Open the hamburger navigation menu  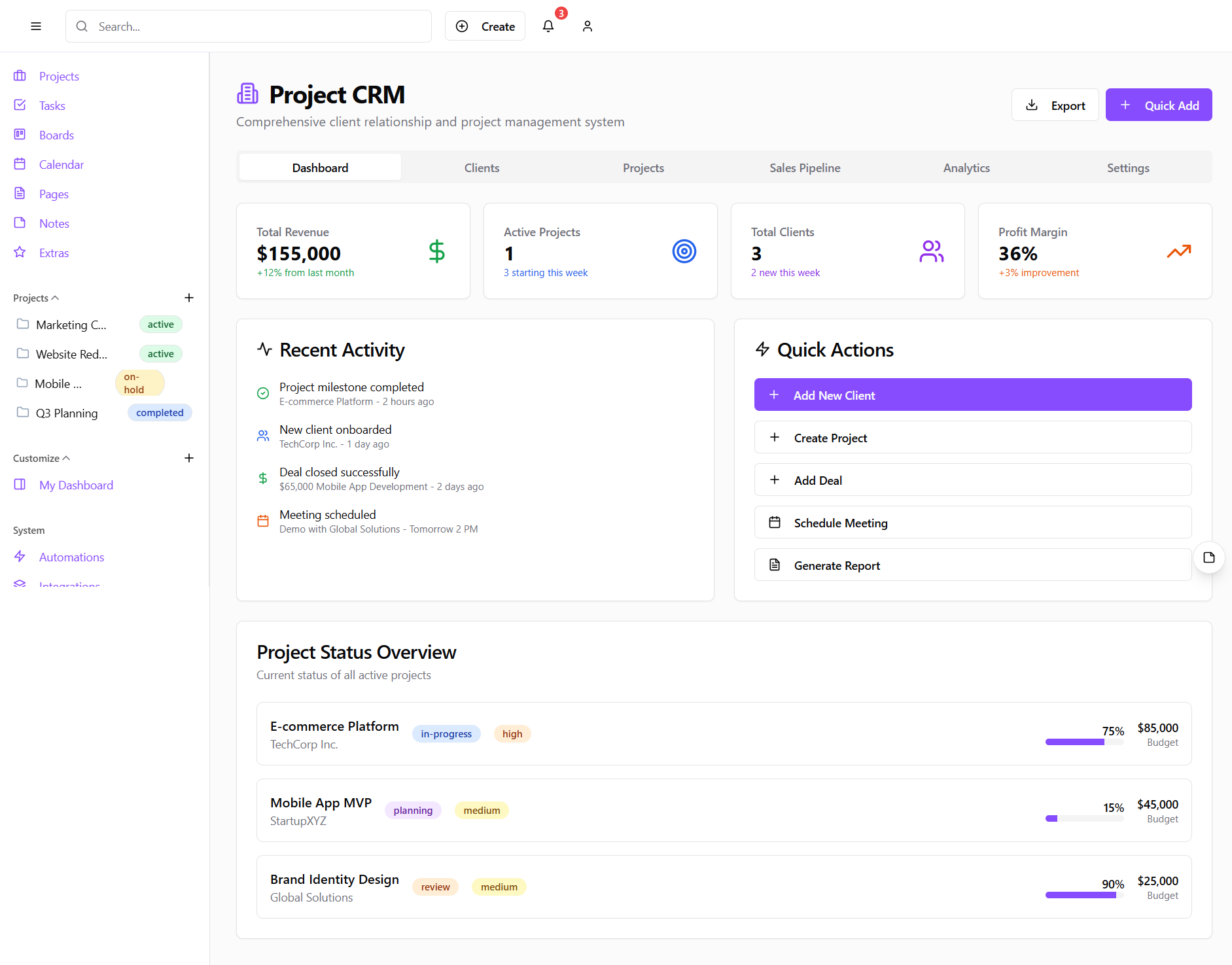point(36,26)
